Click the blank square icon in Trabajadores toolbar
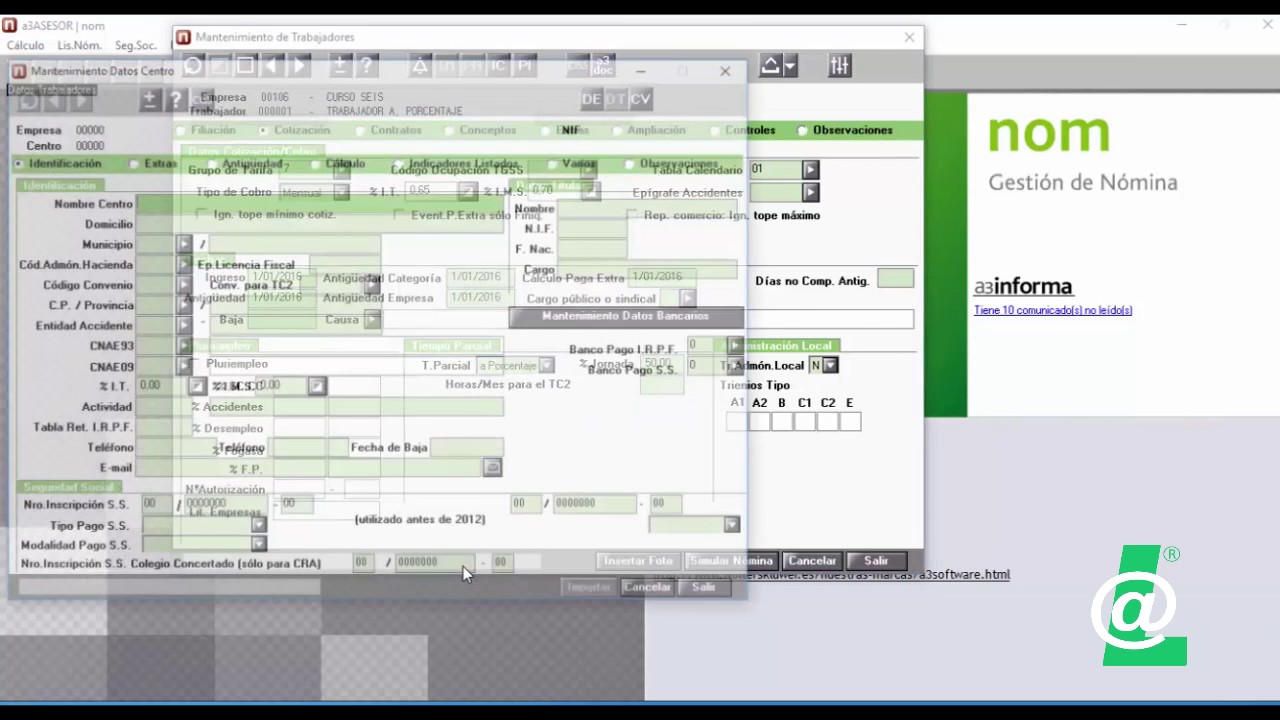 (245, 66)
